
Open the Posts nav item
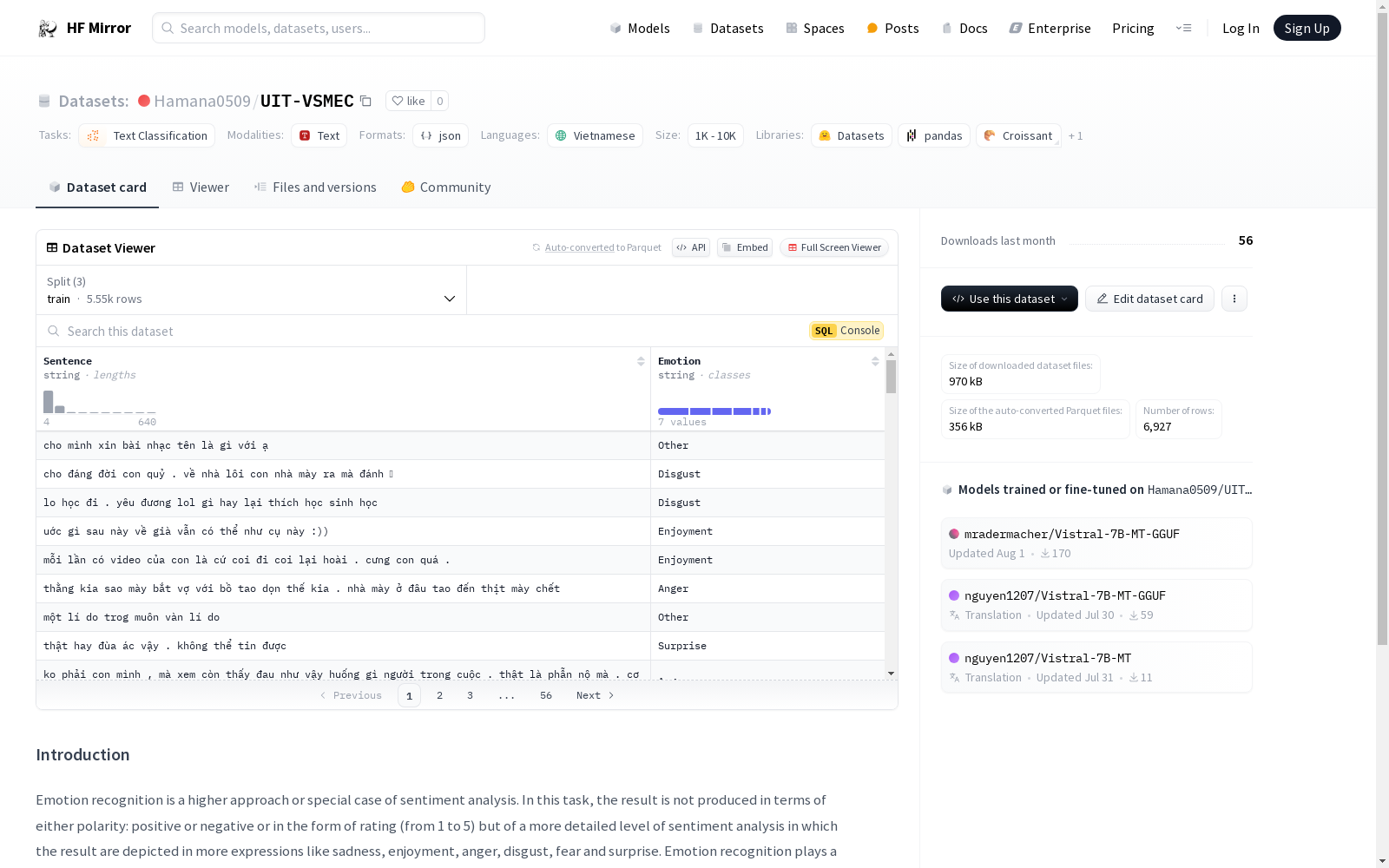pos(892,29)
